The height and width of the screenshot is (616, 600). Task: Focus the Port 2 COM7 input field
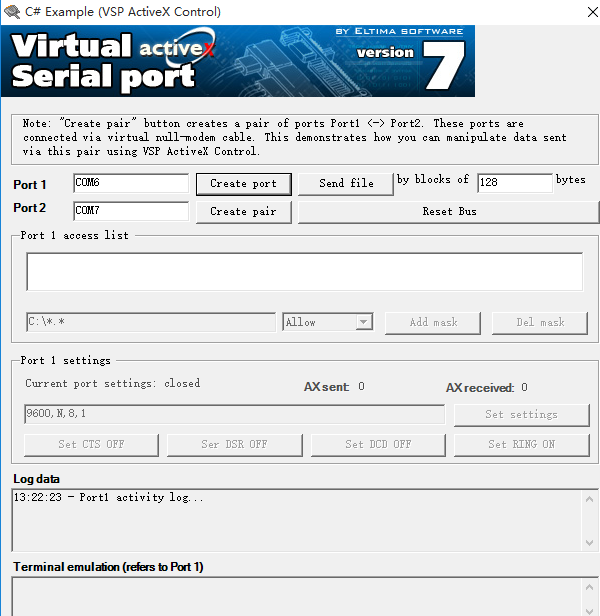coord(131,211)
